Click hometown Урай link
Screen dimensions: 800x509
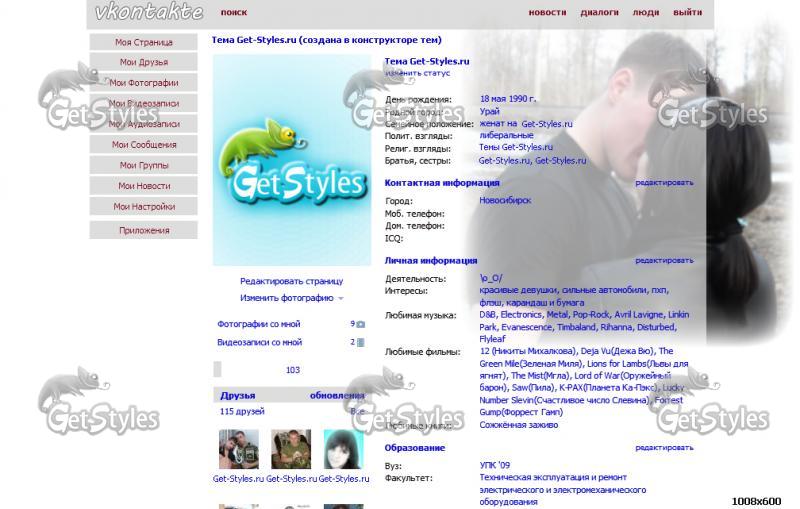pyautogui.click(x=489, y=111)
